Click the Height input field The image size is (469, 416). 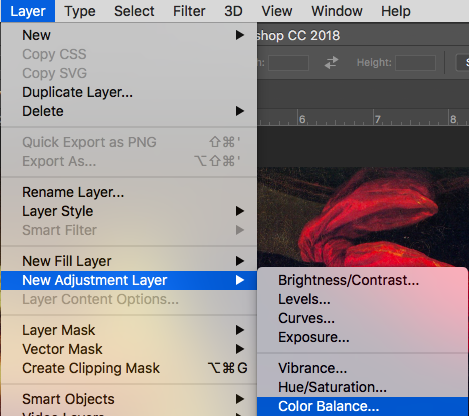click(x=415, y=63)
